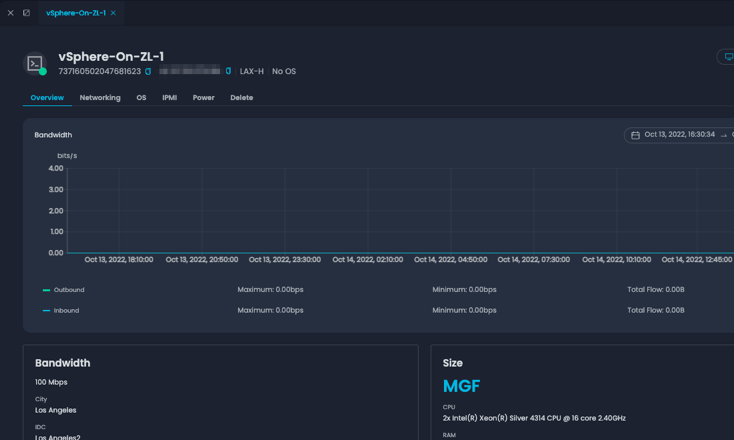The width and height of the screenshot is (734, 440).
Task: Open the console monitor icon button
Action: tap(728, 57)
